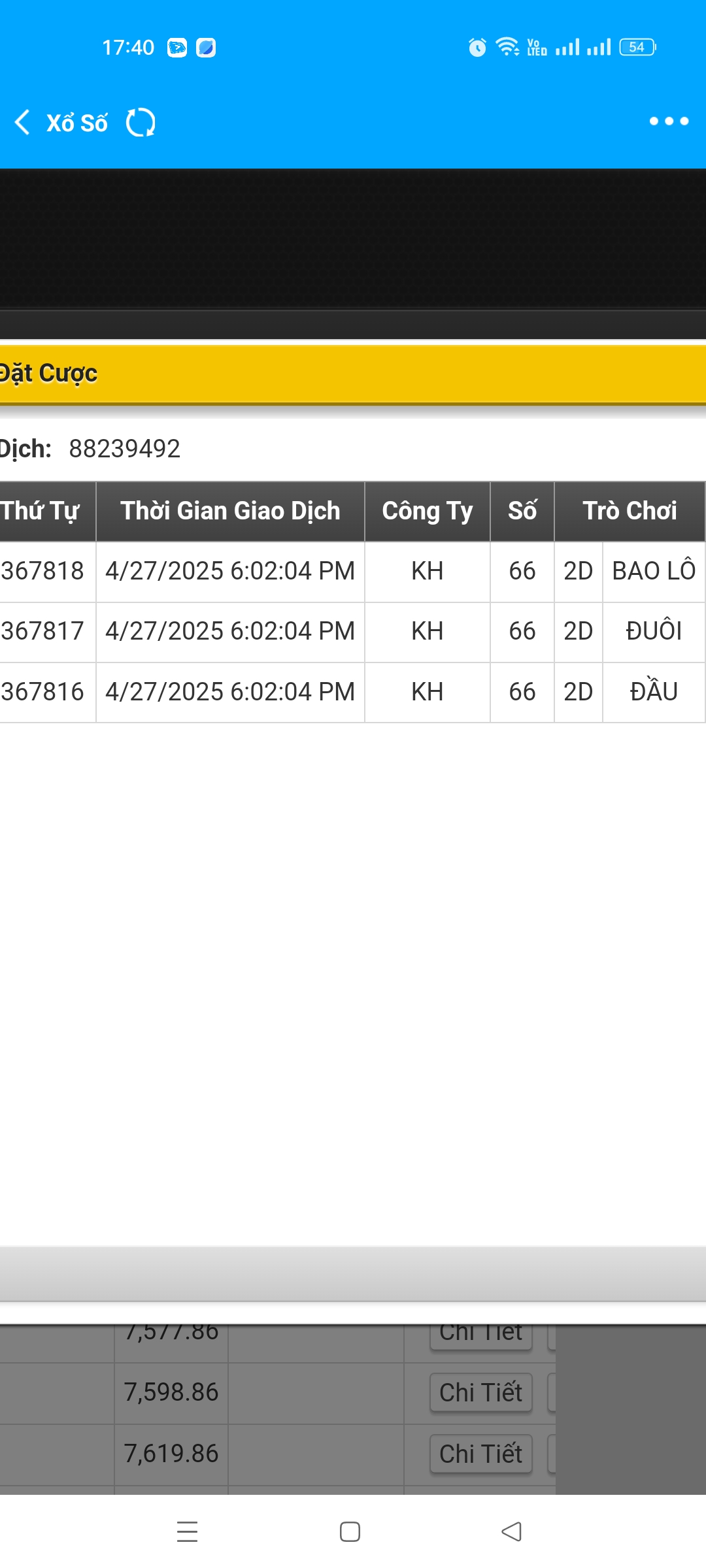The width and height of the screenshot is (706, 1568).
Task: Select transaction row 367816 ĐẦU
Action: 352,693
